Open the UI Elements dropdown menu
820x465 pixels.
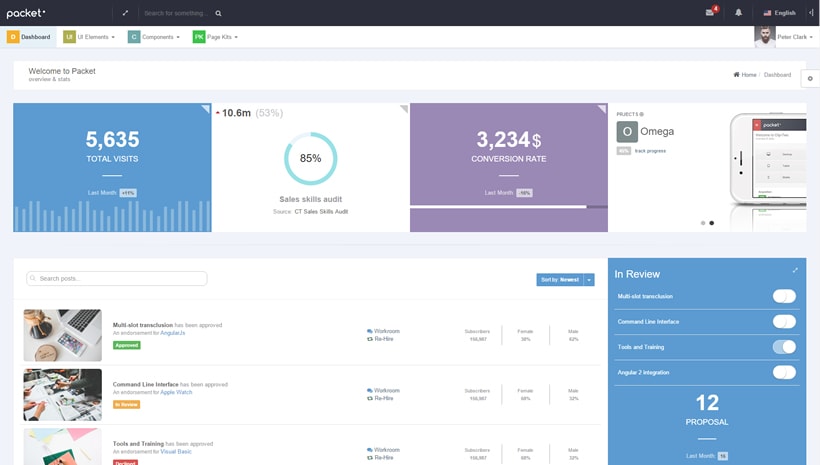point(90,37)
